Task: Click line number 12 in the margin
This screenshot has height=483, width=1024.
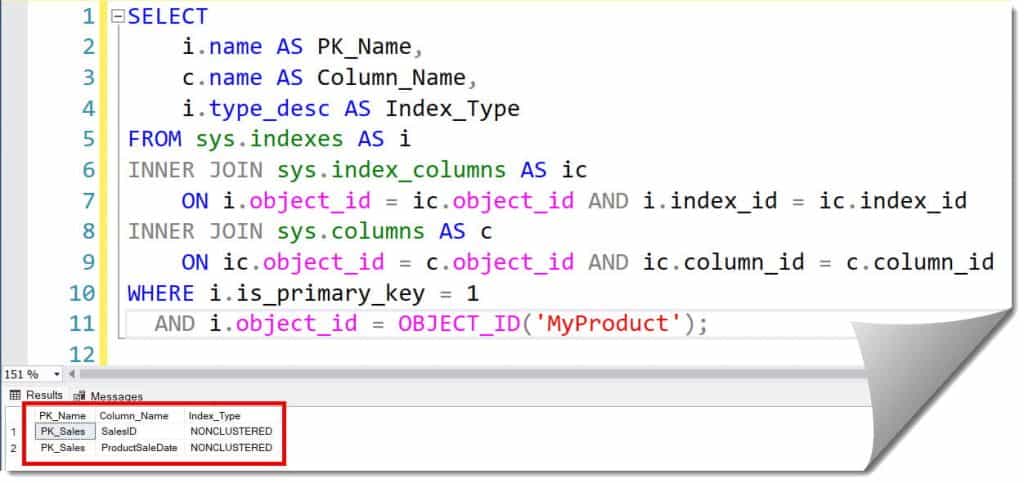Action: [82, 354]
